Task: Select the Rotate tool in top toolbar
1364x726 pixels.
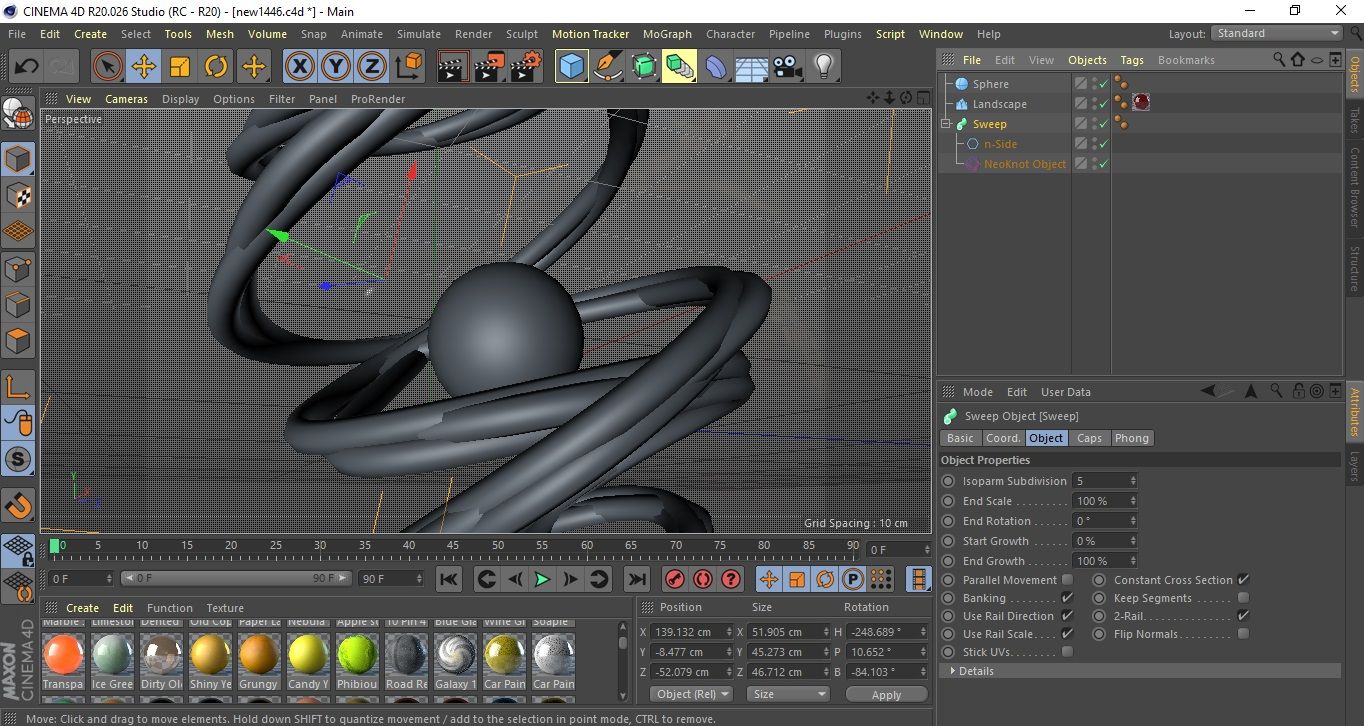Action: [216, 67]
